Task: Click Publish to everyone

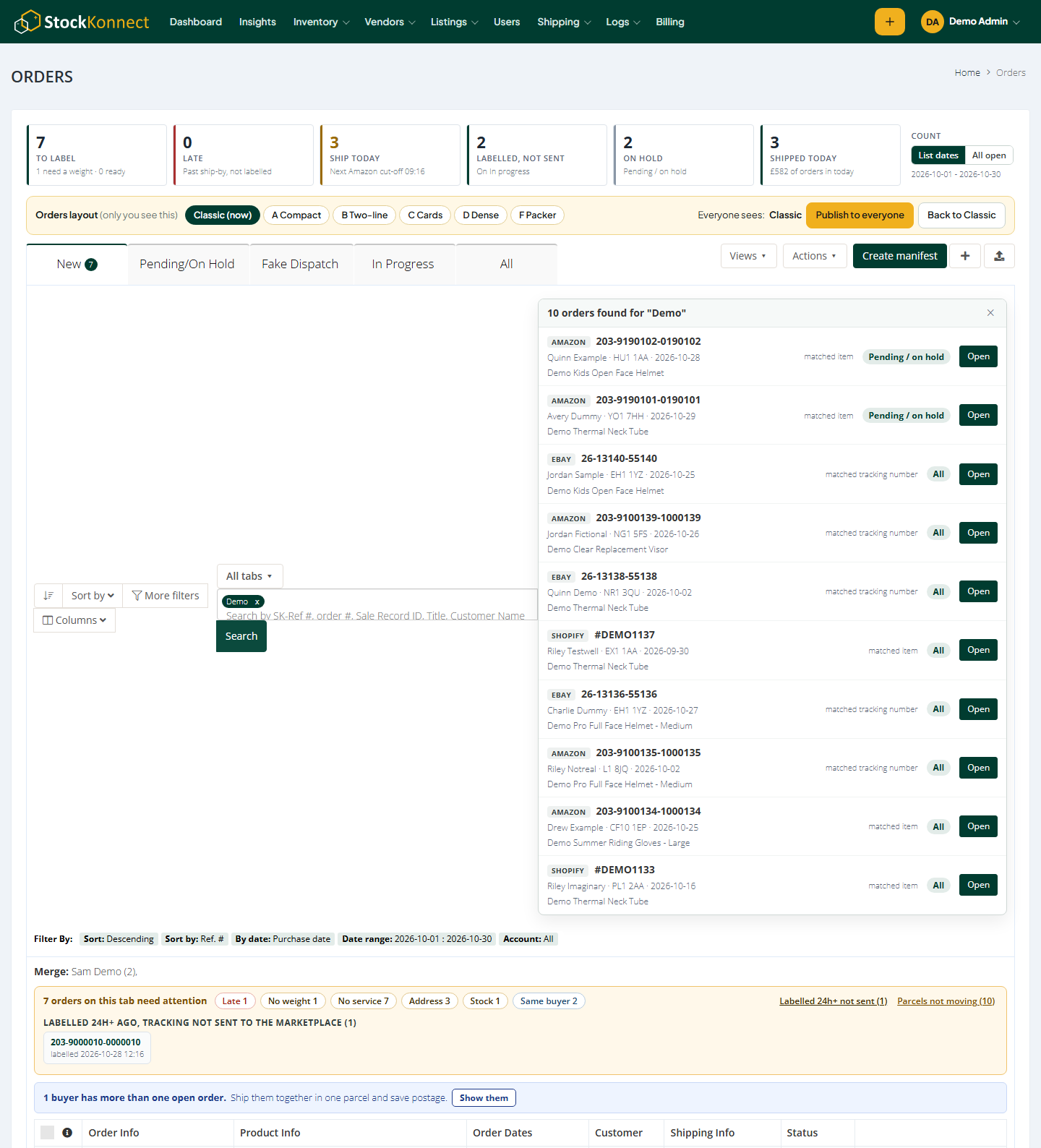Action: 860,215
